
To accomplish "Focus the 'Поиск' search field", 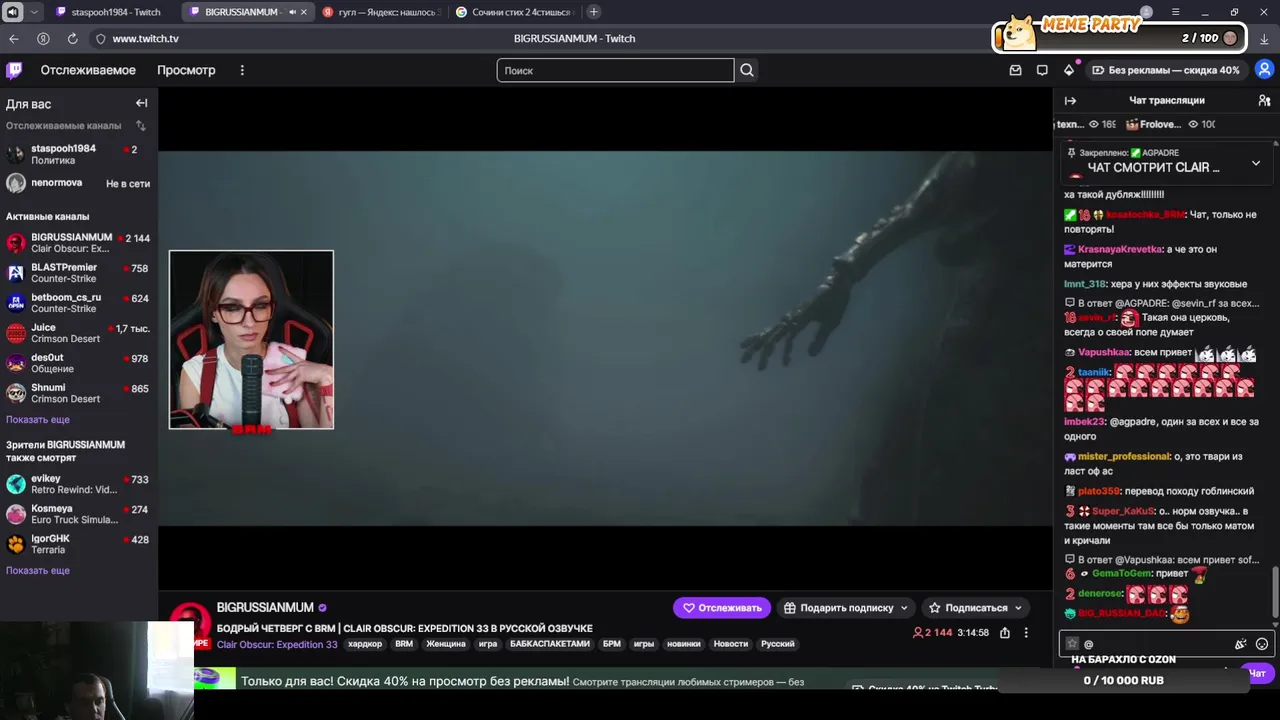I will pyautogui.click(x=615, y=70).
